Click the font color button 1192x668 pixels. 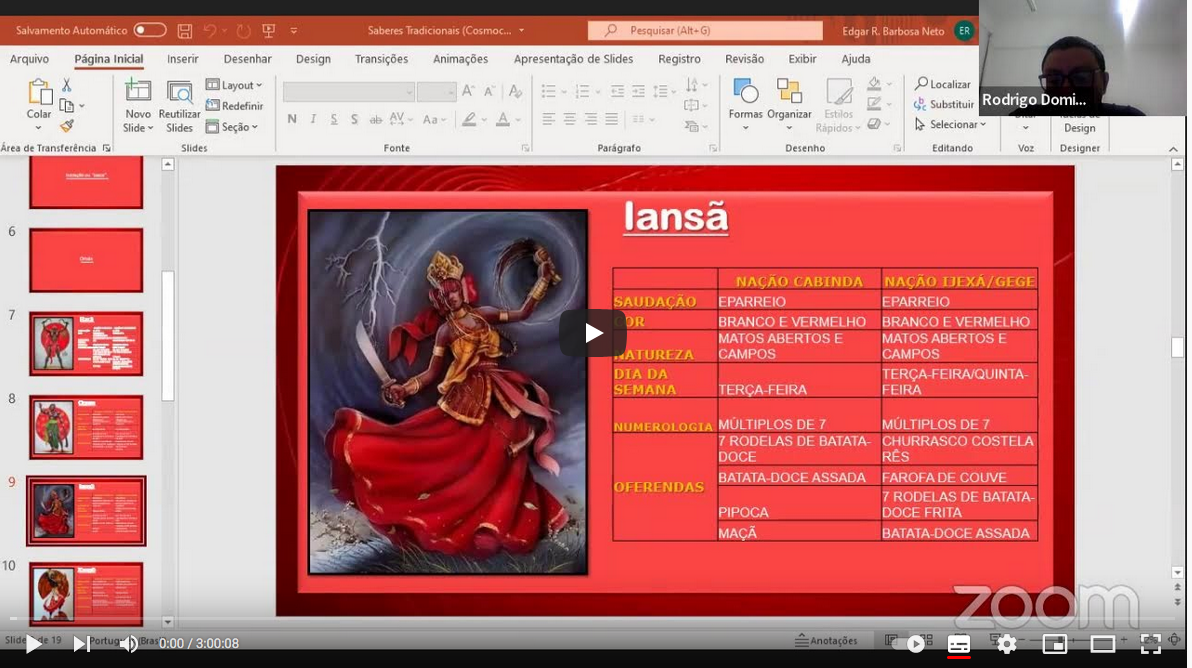[502, 119]
